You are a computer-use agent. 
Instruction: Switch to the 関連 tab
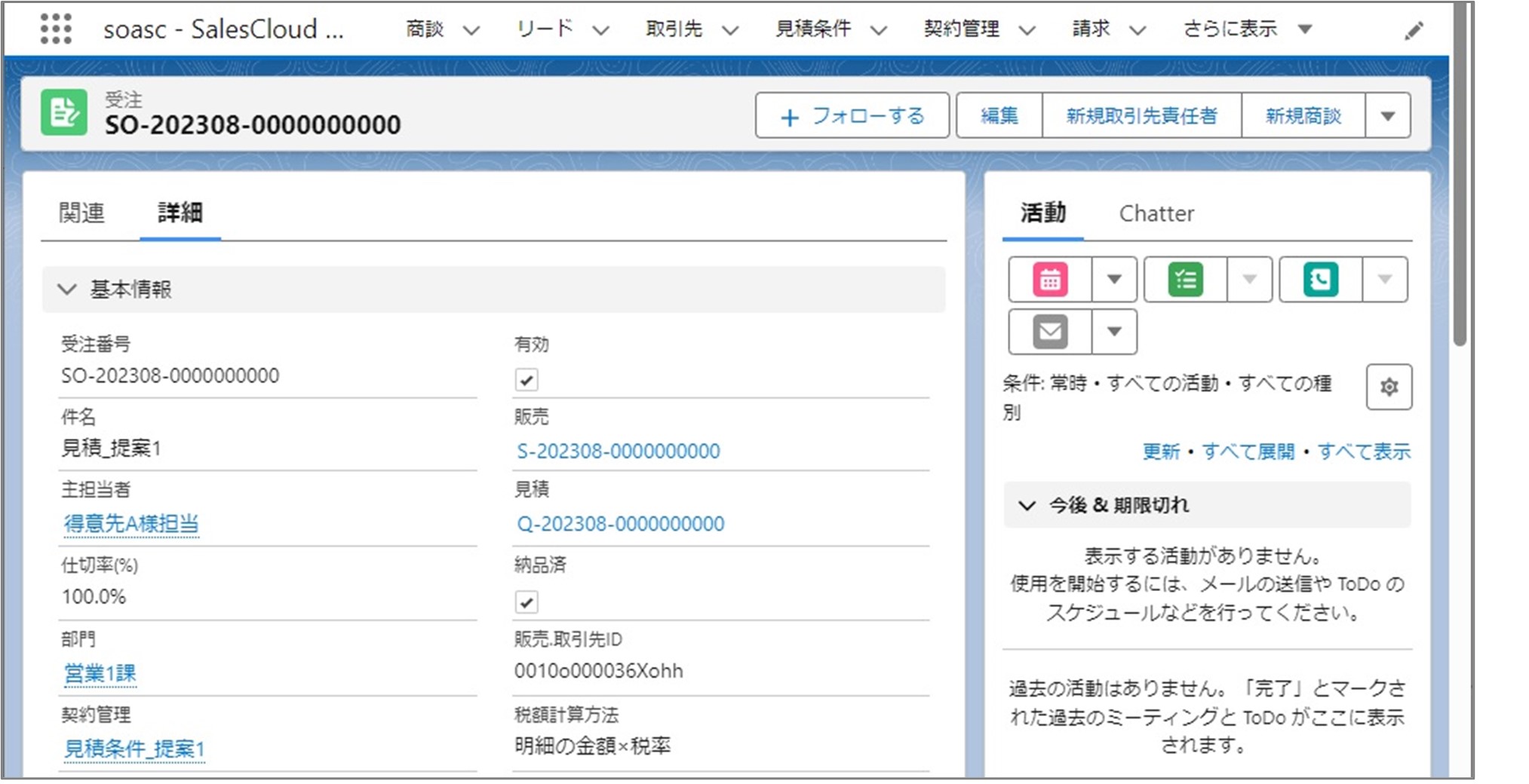(81, 213)
